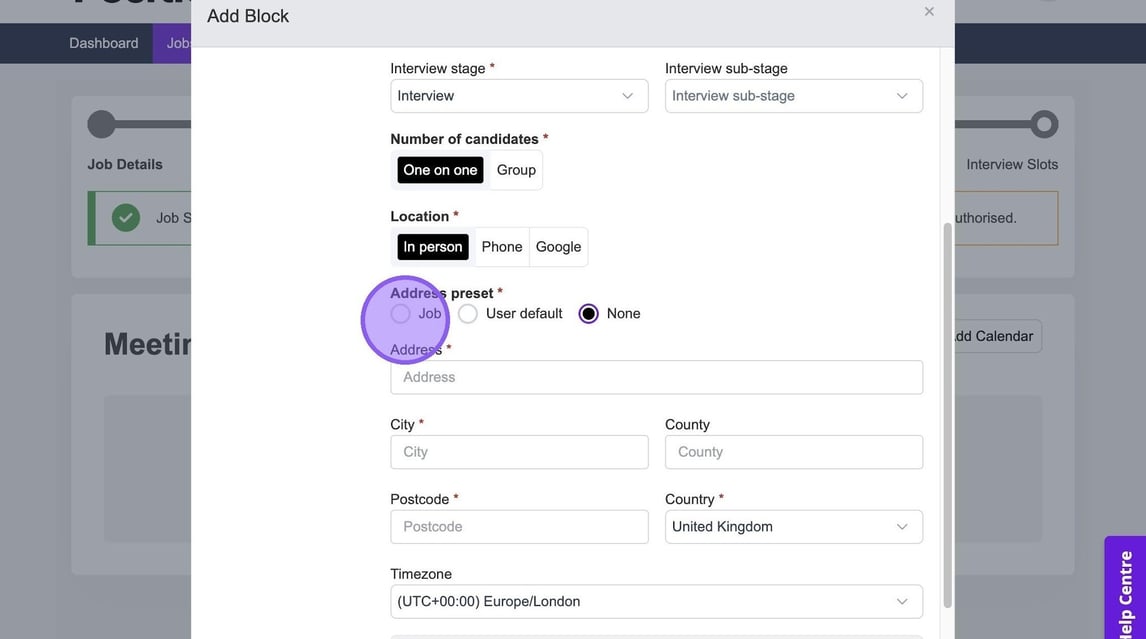The width and height of the screenshot is (1146, 639).
Task: Click the Interview Slots progress step circle
Action: (1044, 124)
